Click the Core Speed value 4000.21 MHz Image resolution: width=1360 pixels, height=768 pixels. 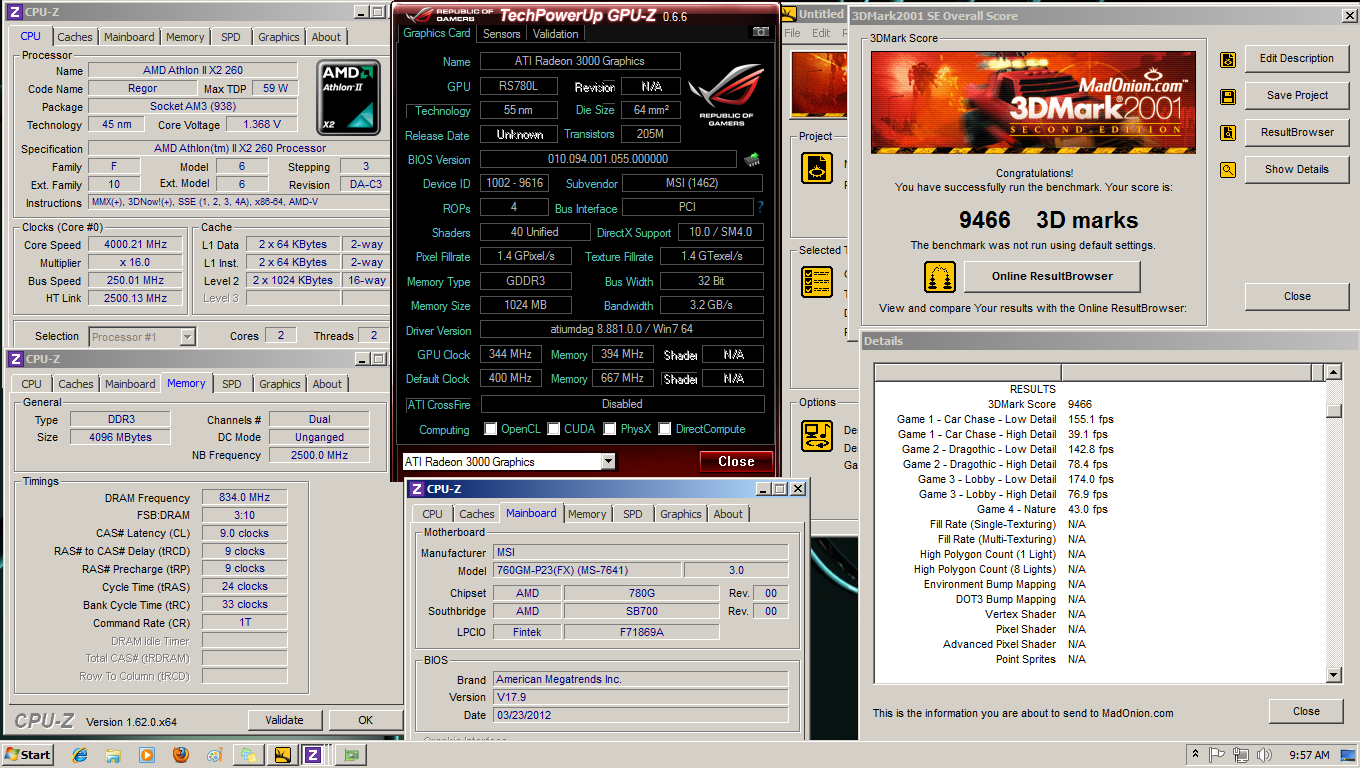click(137, 245)
